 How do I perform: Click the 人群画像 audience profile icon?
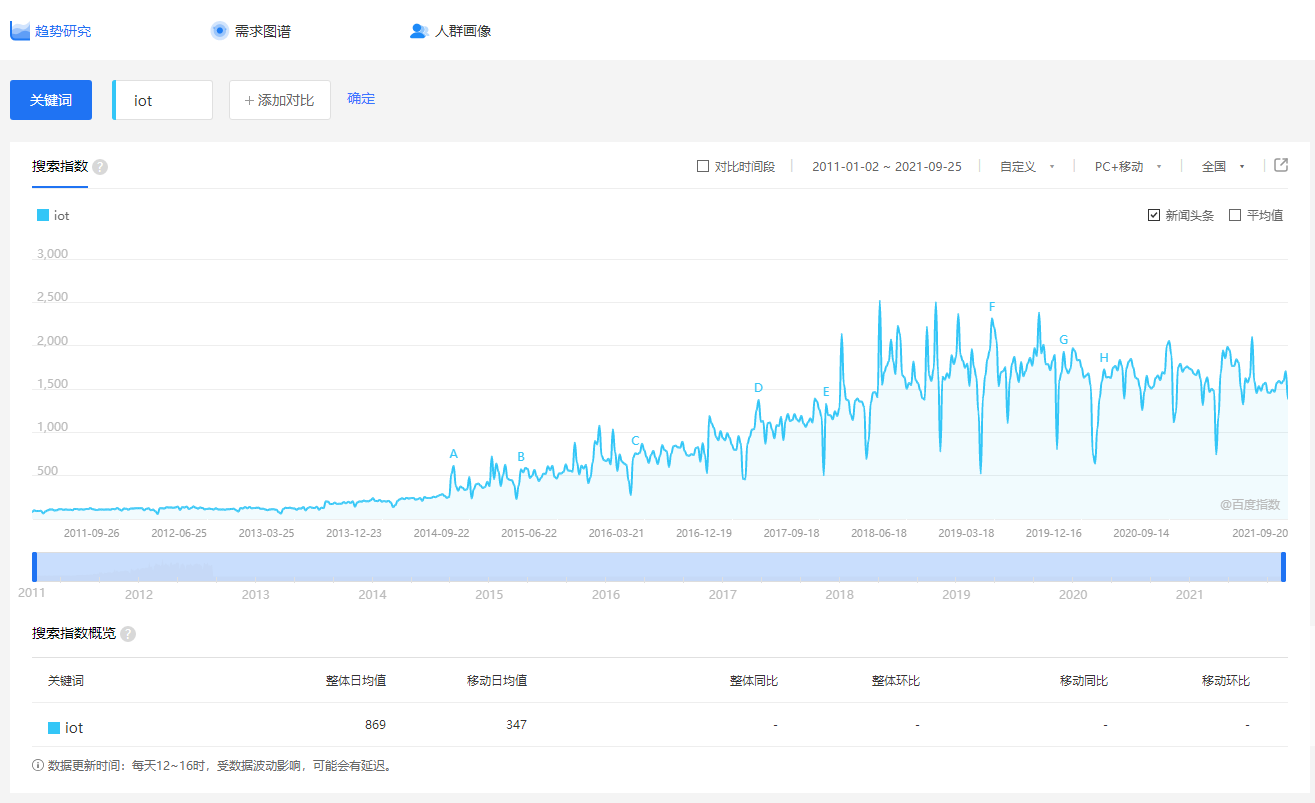(419, 31)
